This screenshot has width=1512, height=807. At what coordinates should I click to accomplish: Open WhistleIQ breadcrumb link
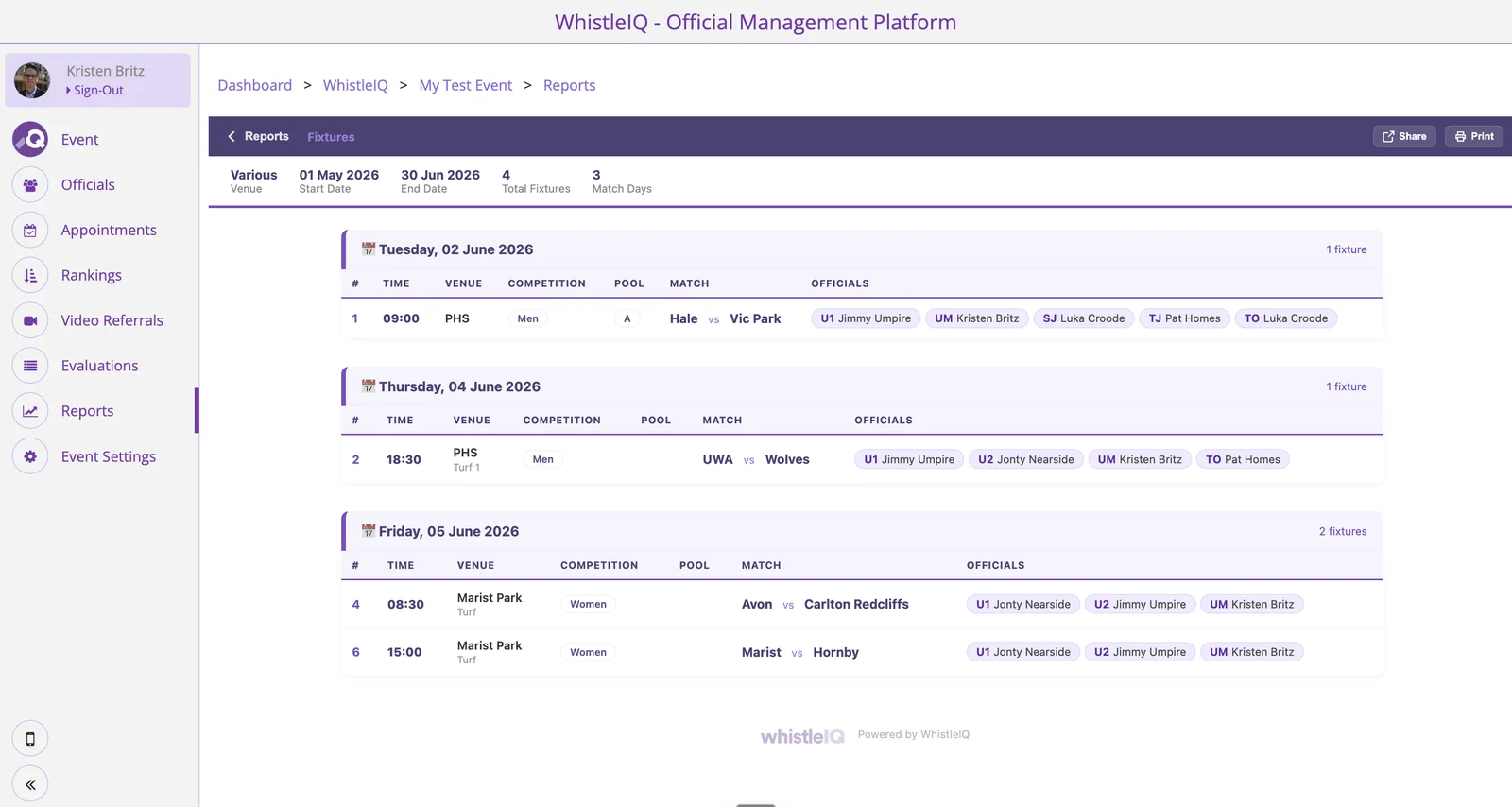click(355, 85)
